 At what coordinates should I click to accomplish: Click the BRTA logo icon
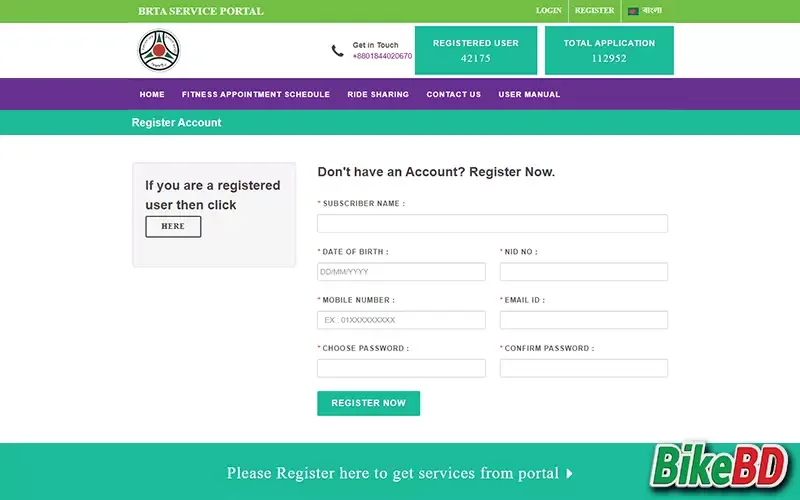click(158, 51)
